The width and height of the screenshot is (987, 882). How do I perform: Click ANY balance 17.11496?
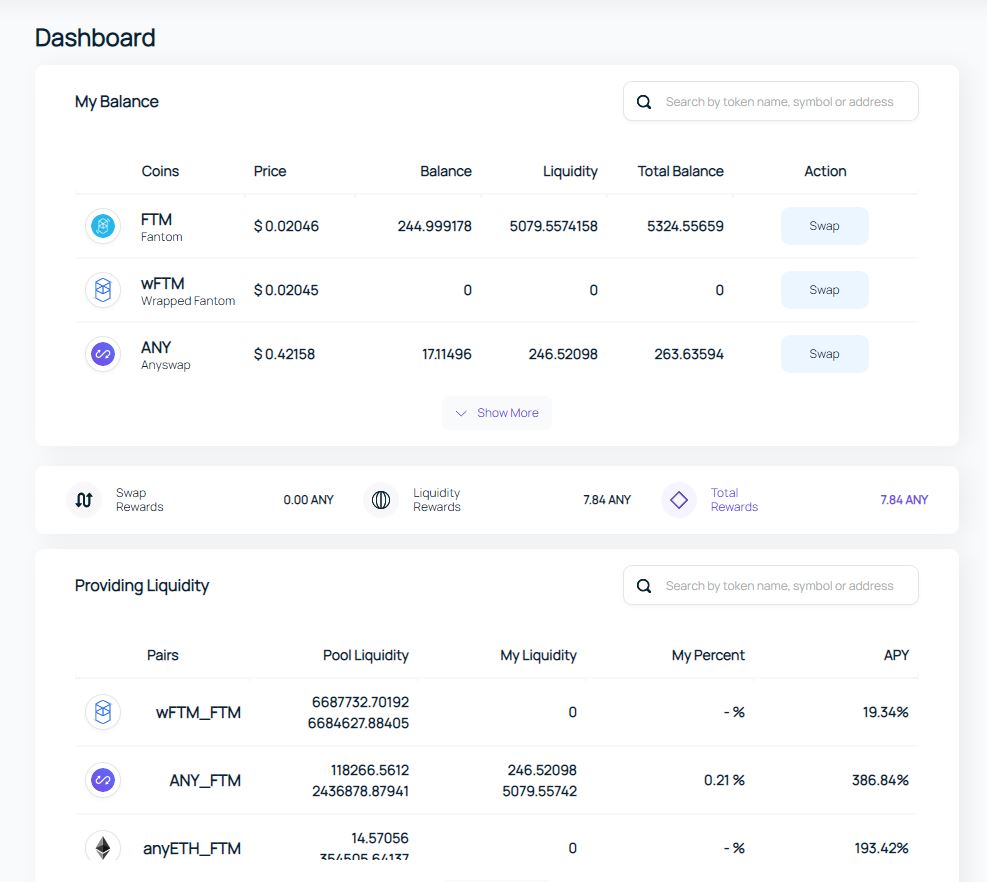(447, 354)
